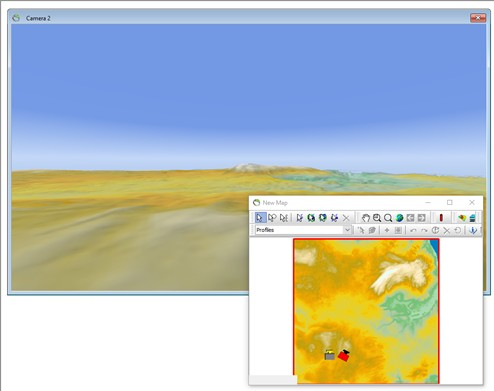This screenshot has width=494, height=391.
Task: Open the Profiles dropdown list
Action: click(x=303, y=230)
